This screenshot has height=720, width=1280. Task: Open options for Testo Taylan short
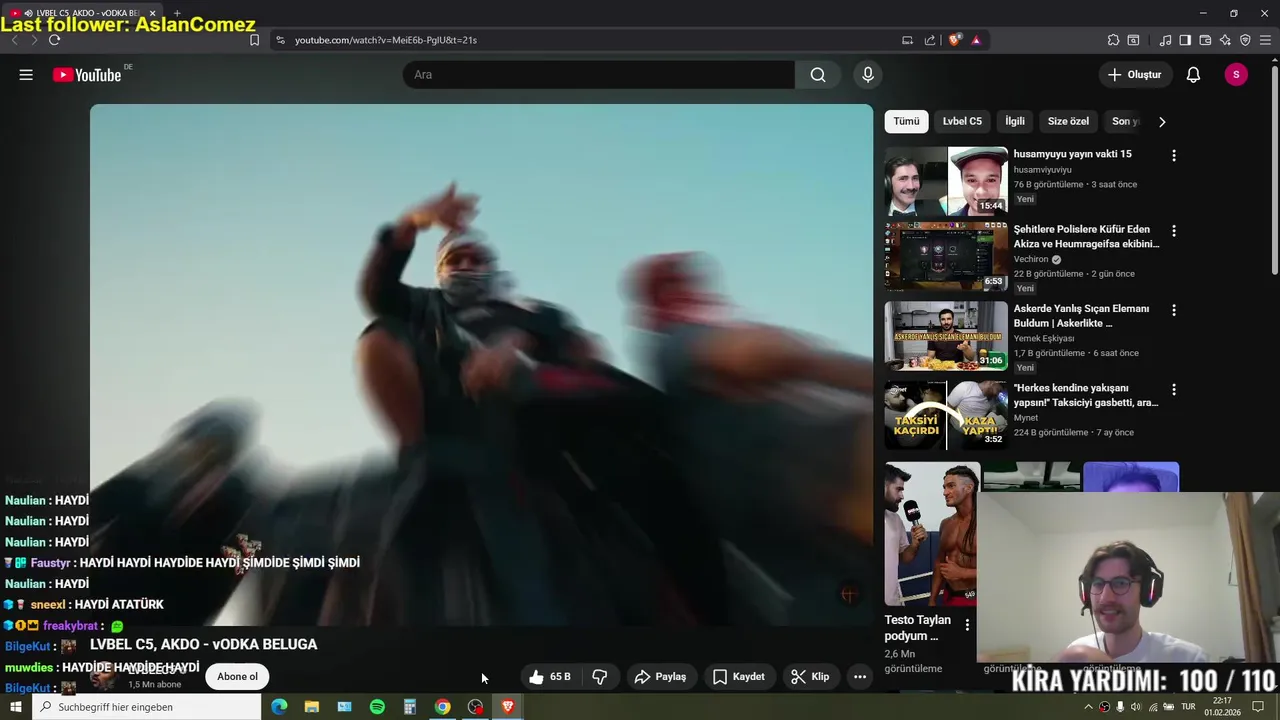[967, 625]
